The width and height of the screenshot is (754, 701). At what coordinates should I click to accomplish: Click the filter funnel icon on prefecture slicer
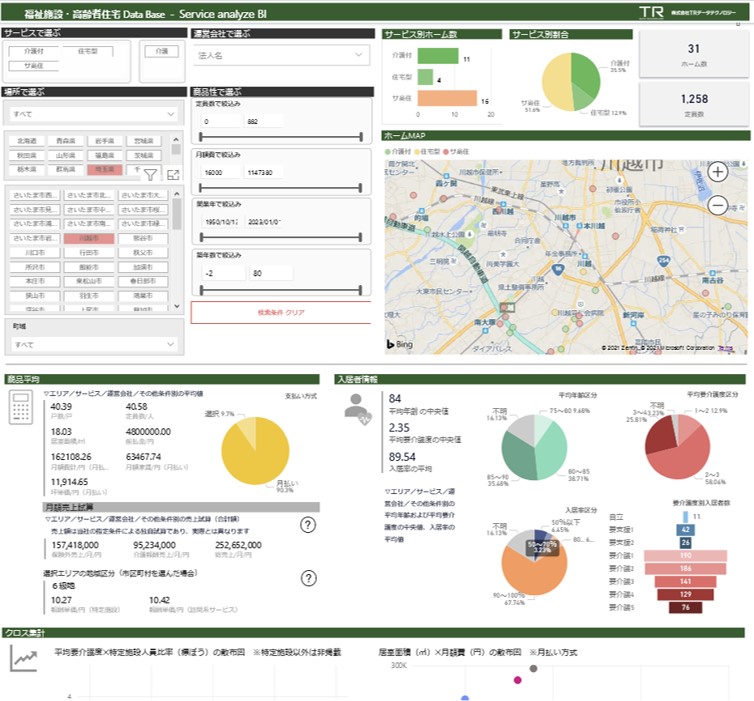(x=150, y=175)
